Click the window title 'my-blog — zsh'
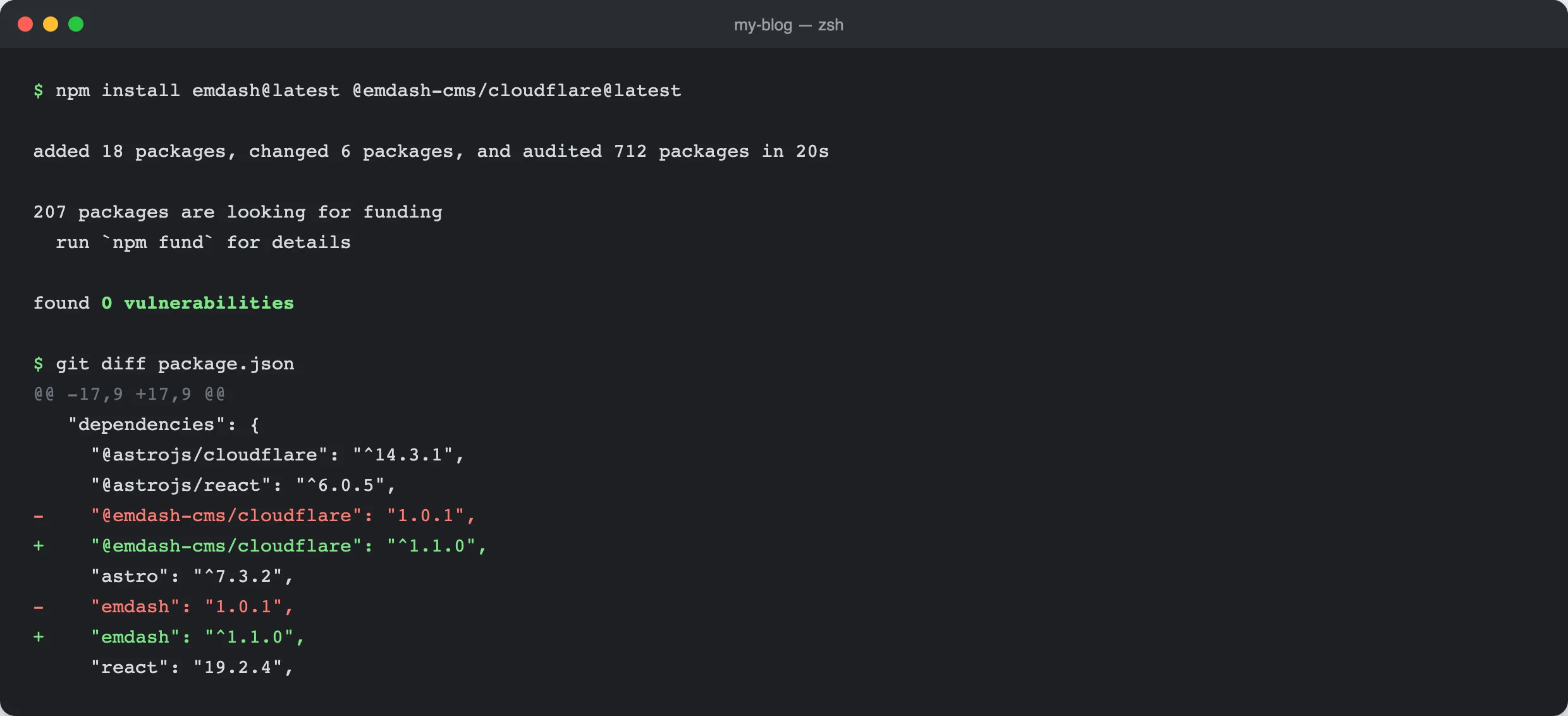The image size is (1568, 716). [788, 25]
